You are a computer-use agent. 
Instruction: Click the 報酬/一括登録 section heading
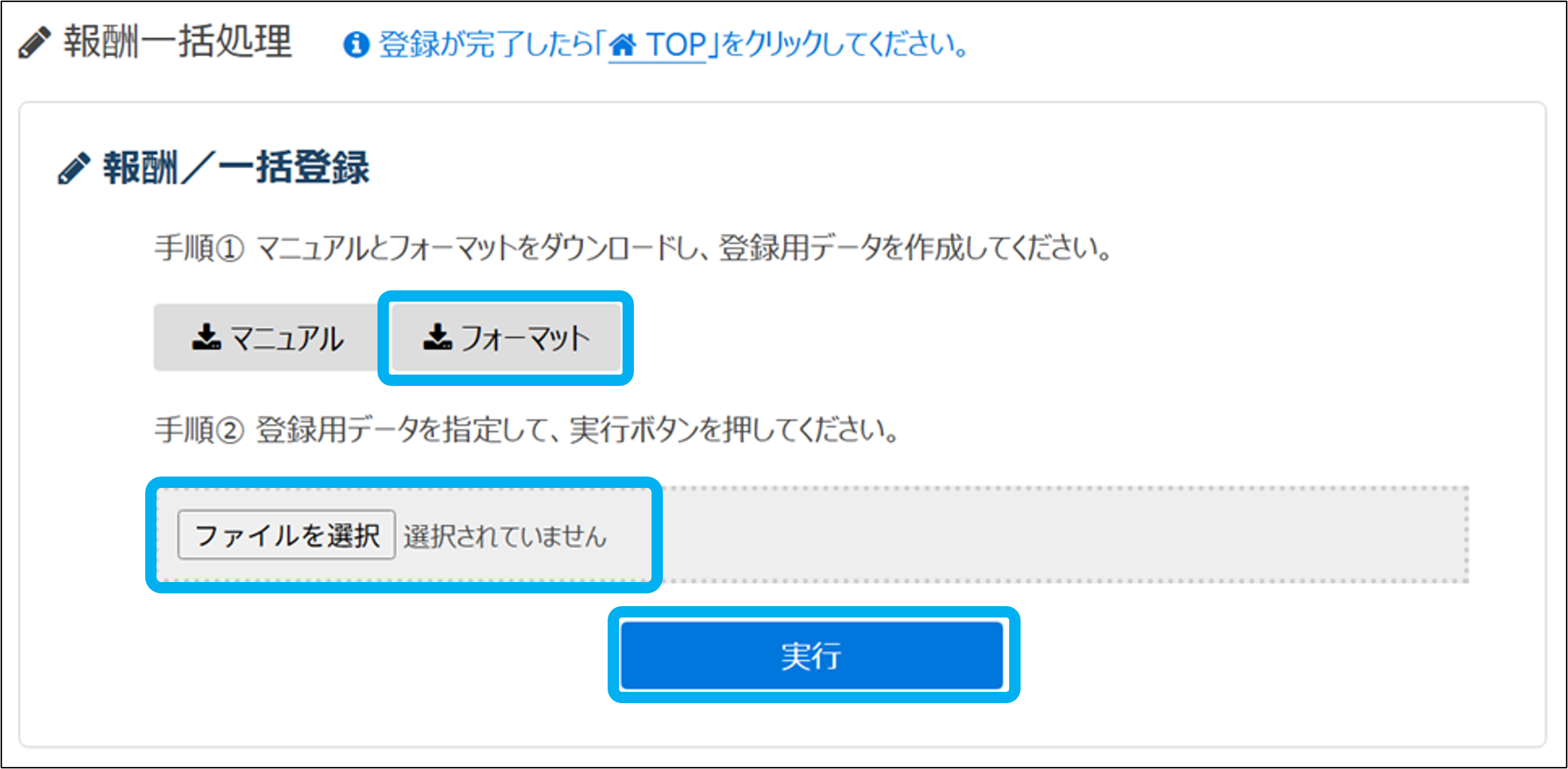tap(236, 168)
